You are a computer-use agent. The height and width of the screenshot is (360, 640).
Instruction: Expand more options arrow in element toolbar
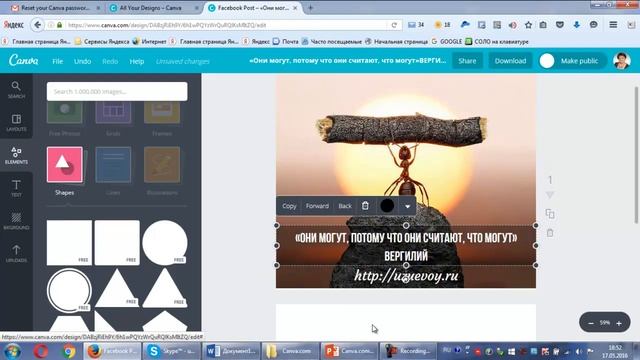click(407, 206)
